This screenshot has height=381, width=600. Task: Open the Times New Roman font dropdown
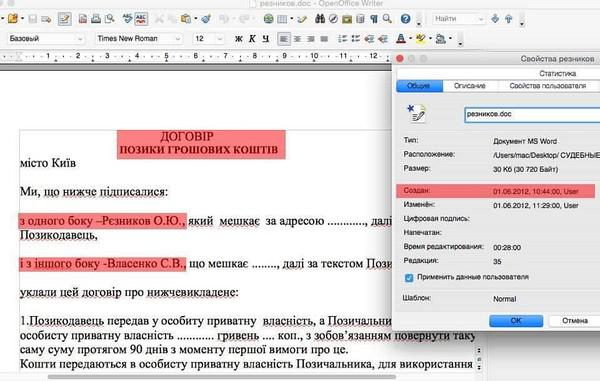pyautogui.click(x=178, y=39)
